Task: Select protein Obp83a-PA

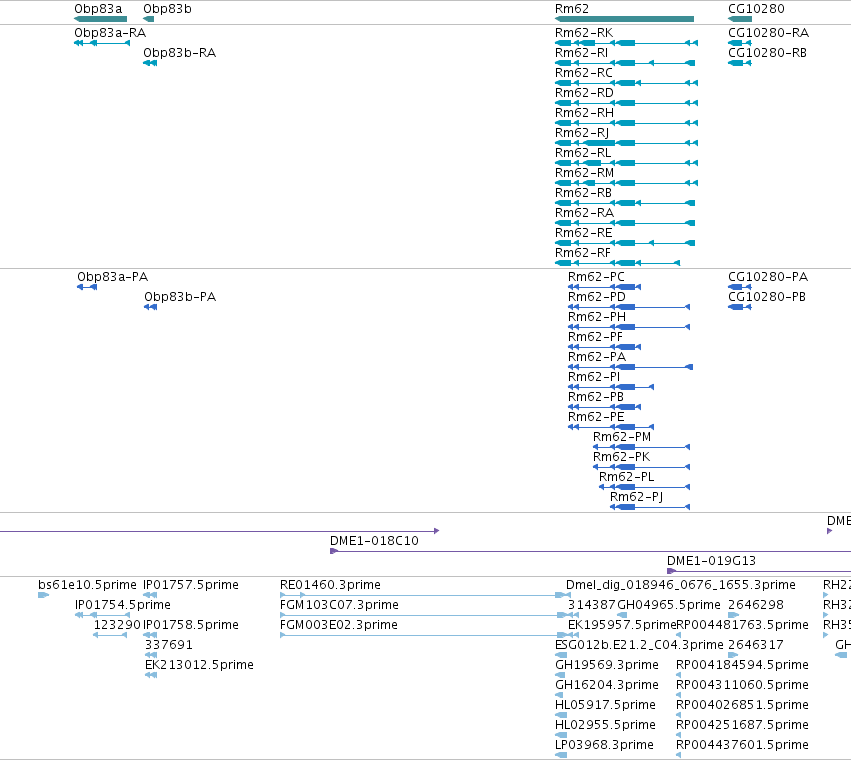Action: pos(87,287)
